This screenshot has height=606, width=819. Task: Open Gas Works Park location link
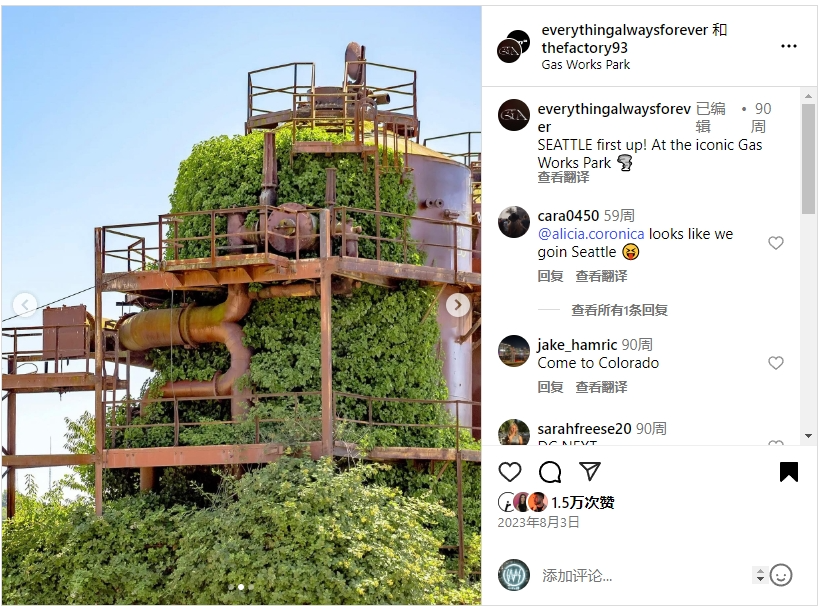tap(586, 65)
